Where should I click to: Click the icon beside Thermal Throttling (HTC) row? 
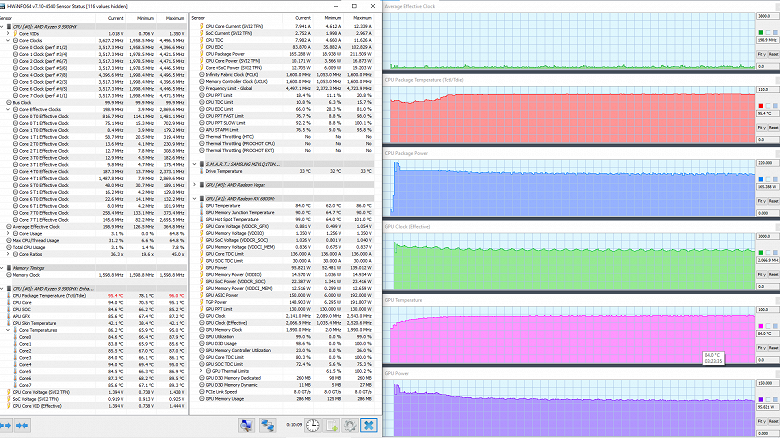(201, 136)
